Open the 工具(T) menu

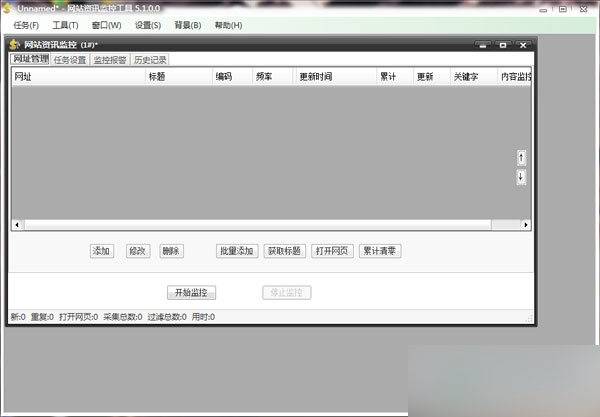[x=65, y=25]
